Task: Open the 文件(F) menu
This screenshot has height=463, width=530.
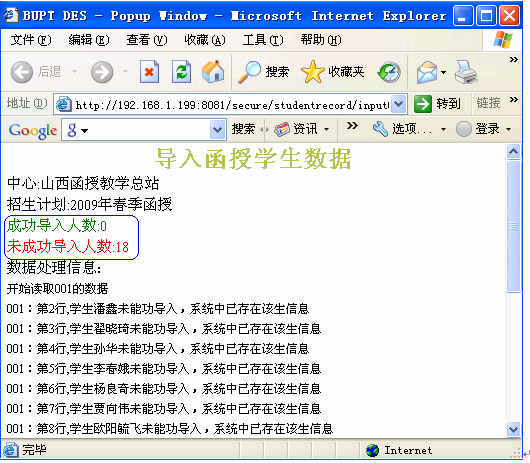Action: [x=31, y=40]
